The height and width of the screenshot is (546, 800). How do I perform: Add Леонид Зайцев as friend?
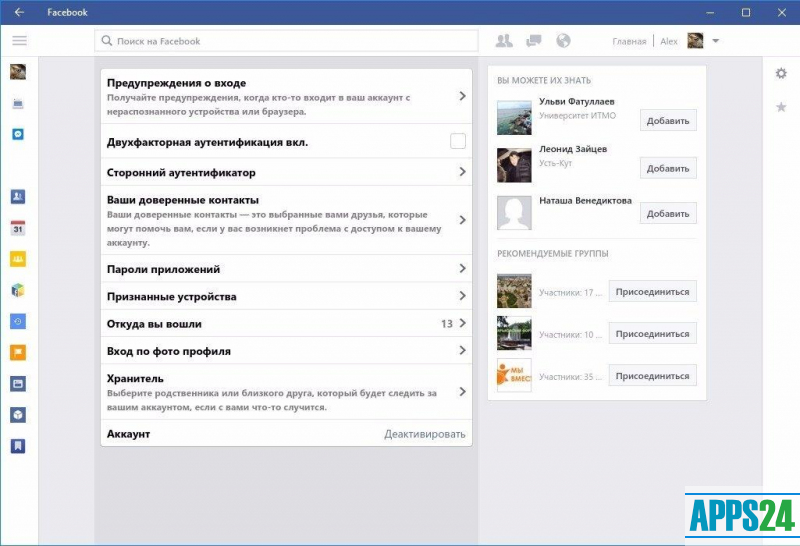668,168
